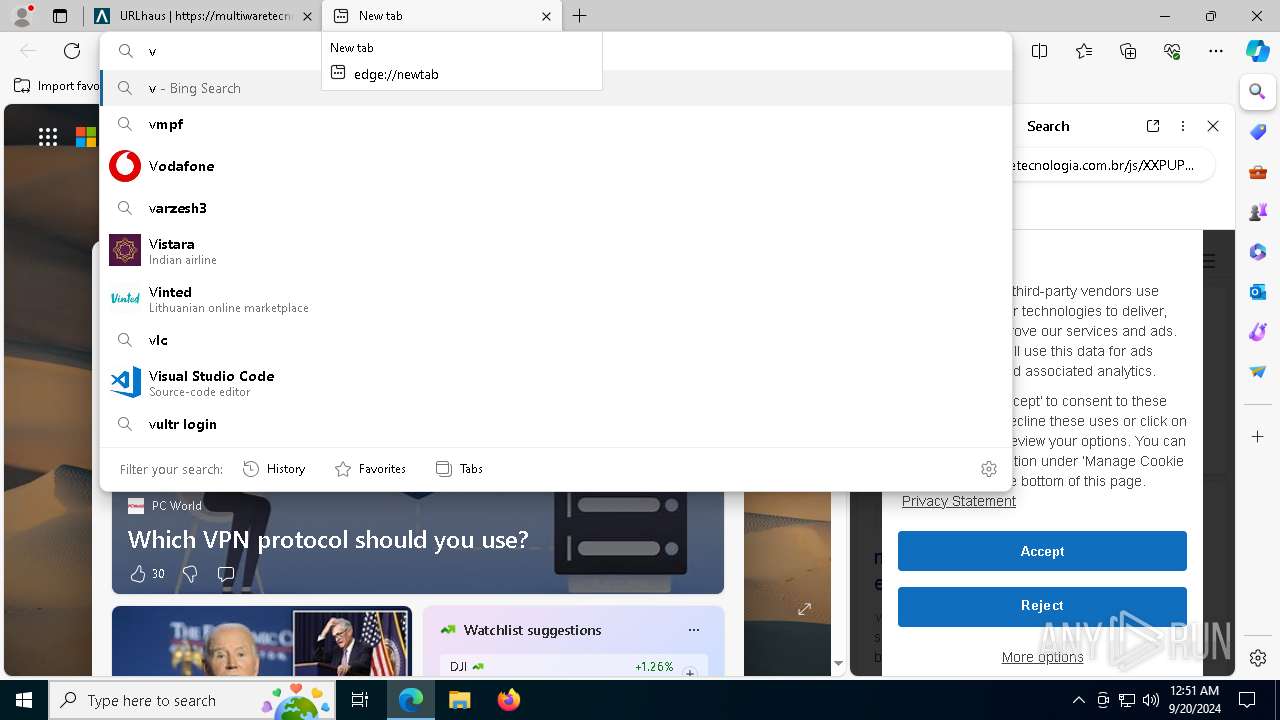The height and width of the screenshot is (720, 1280).
Task: Open a new tab with plus button
Action: click(580, 16)
